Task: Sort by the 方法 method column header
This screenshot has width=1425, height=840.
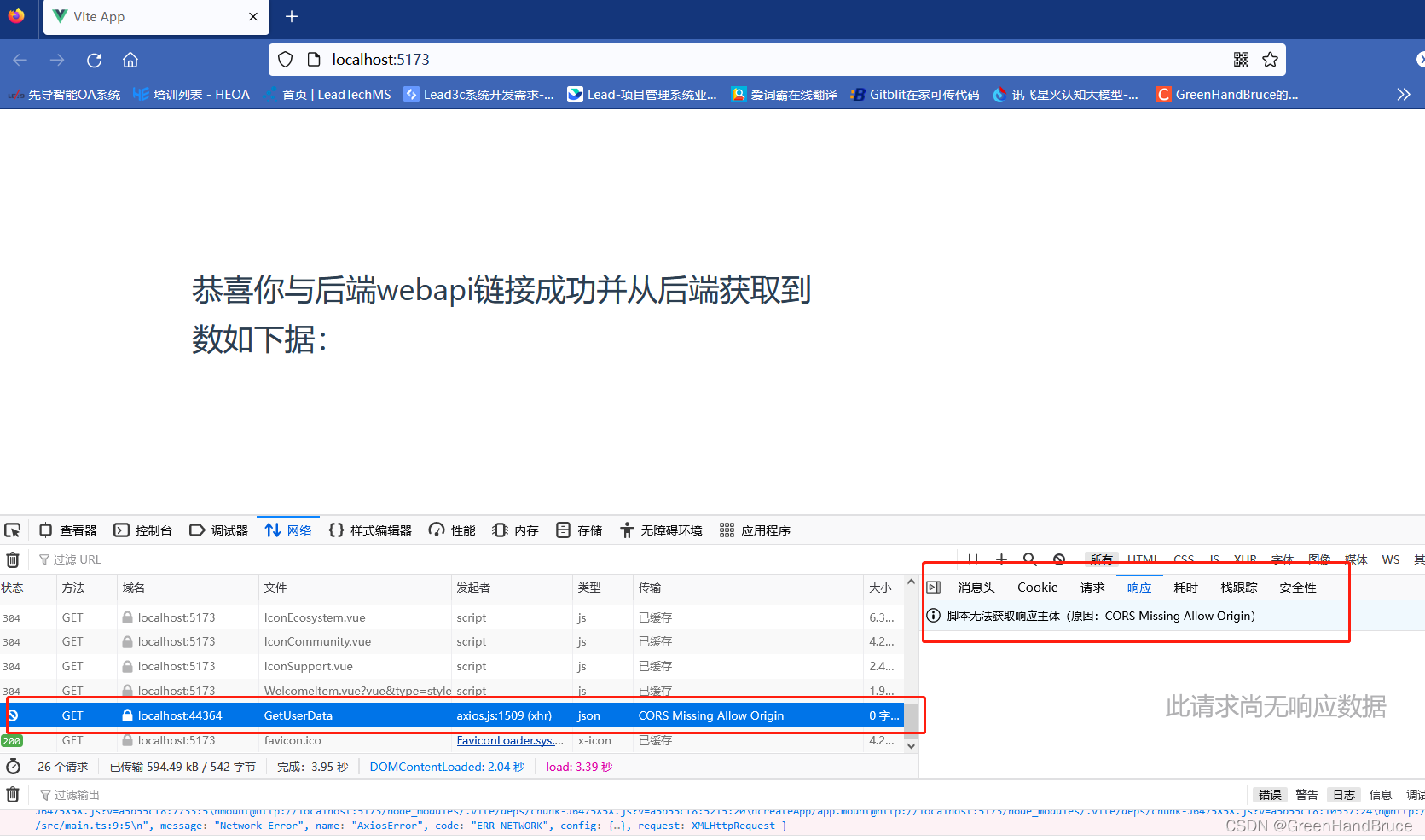Action: tap(86, 588)
